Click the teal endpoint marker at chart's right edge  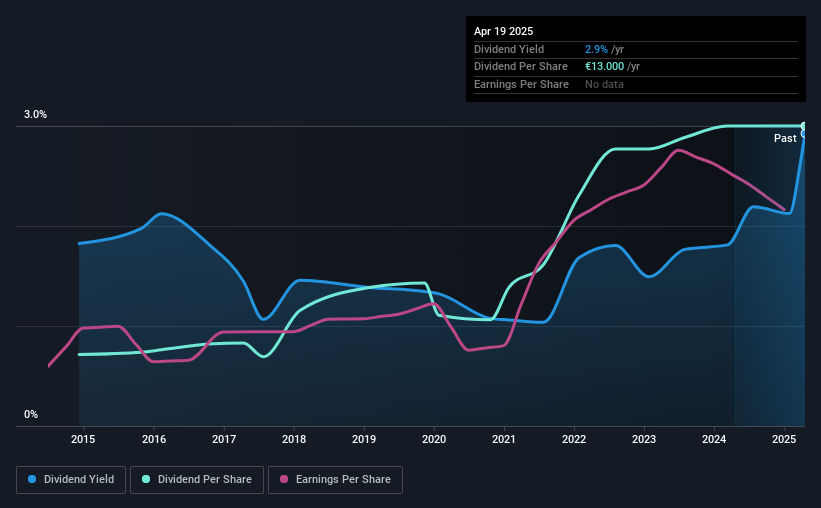click(x=804, y=126)
